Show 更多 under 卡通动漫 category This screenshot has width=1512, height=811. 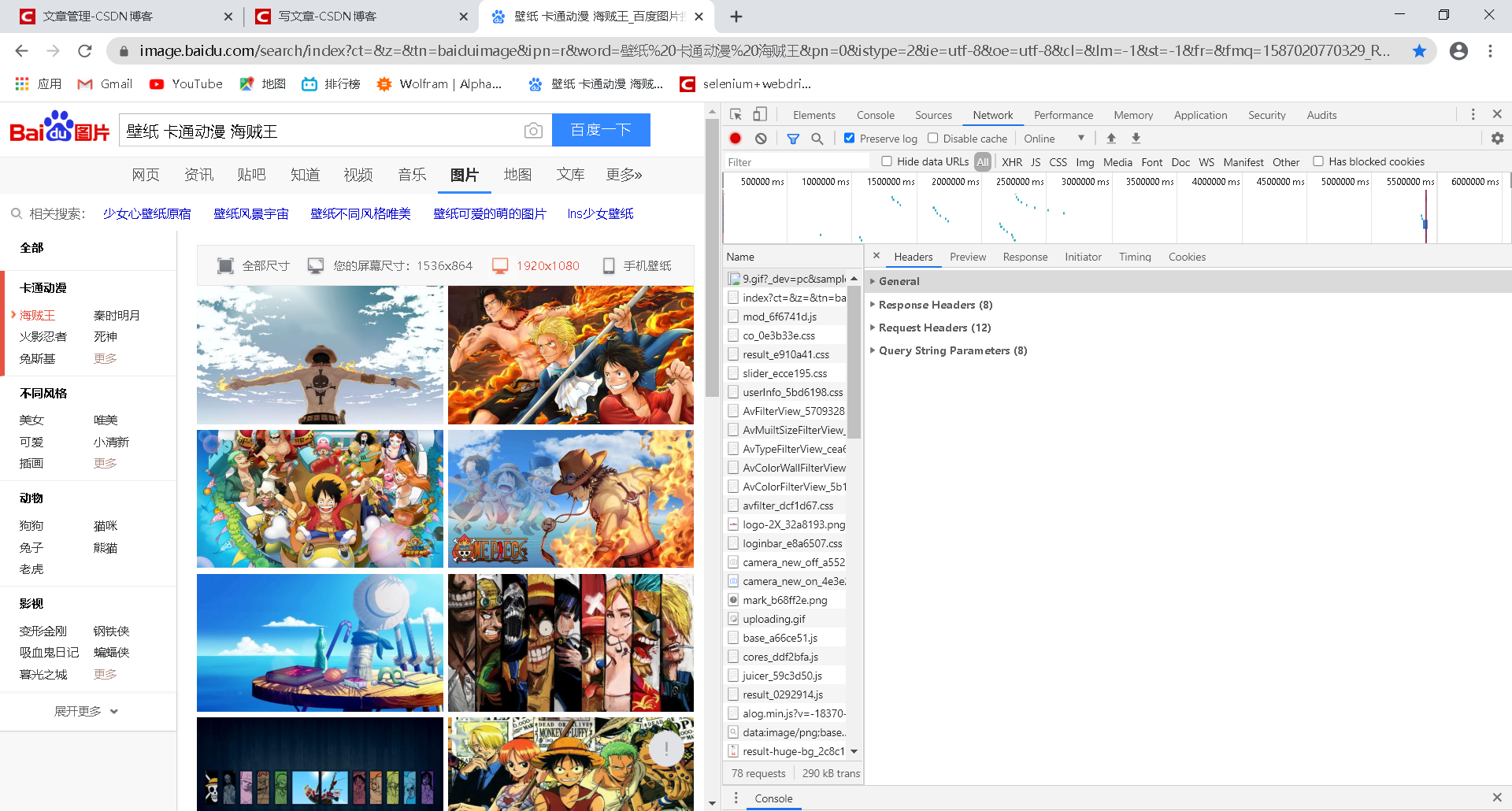[x=105, y=358]
